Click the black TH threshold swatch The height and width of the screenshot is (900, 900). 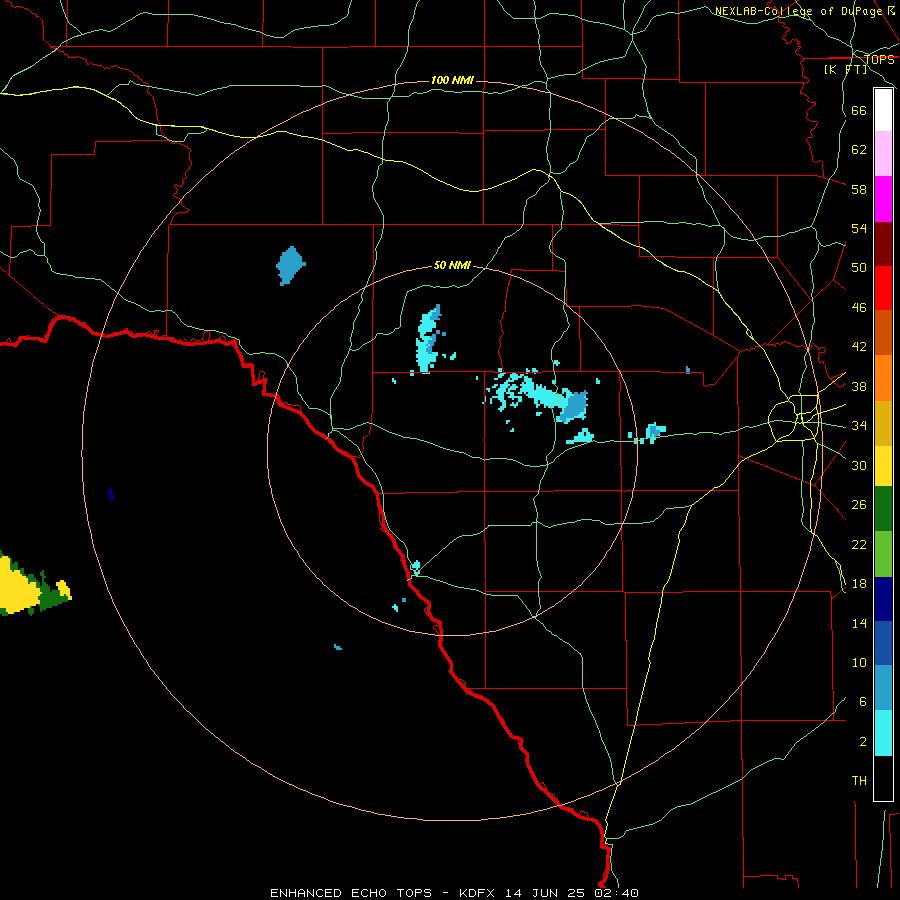[883, 778]
